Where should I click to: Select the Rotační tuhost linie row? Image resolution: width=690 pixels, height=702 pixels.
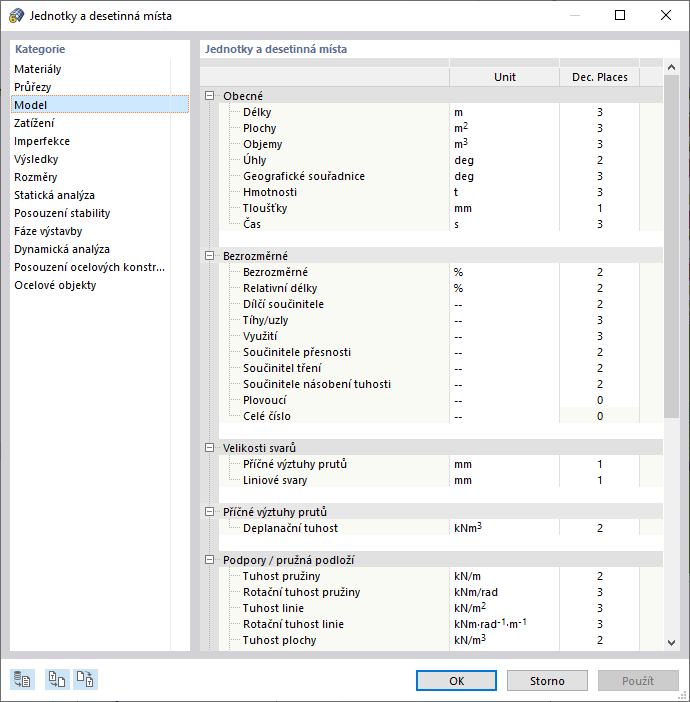[x=441, y=624]
